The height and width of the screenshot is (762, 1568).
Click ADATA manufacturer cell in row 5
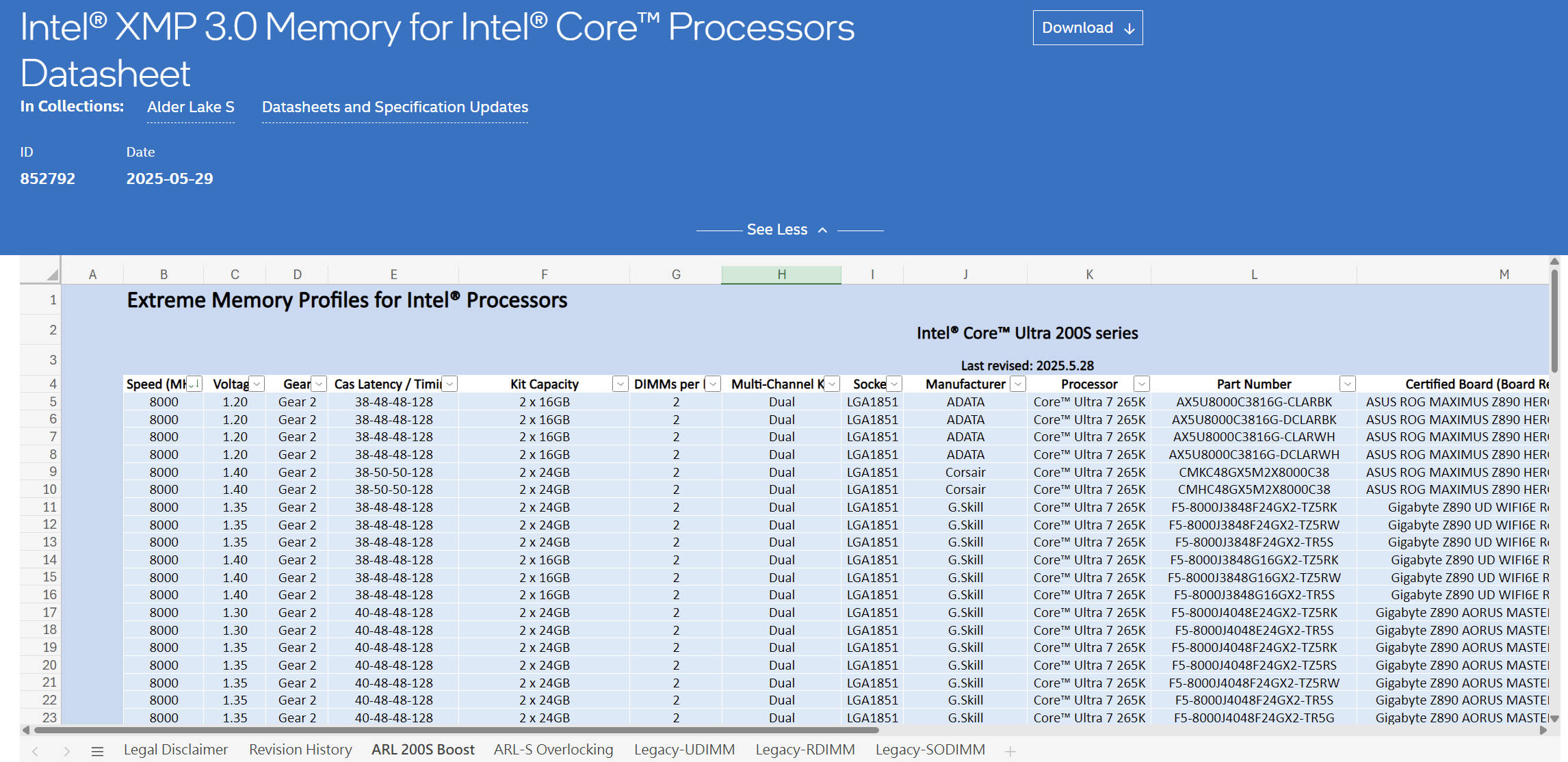click(x=965, y=402)
